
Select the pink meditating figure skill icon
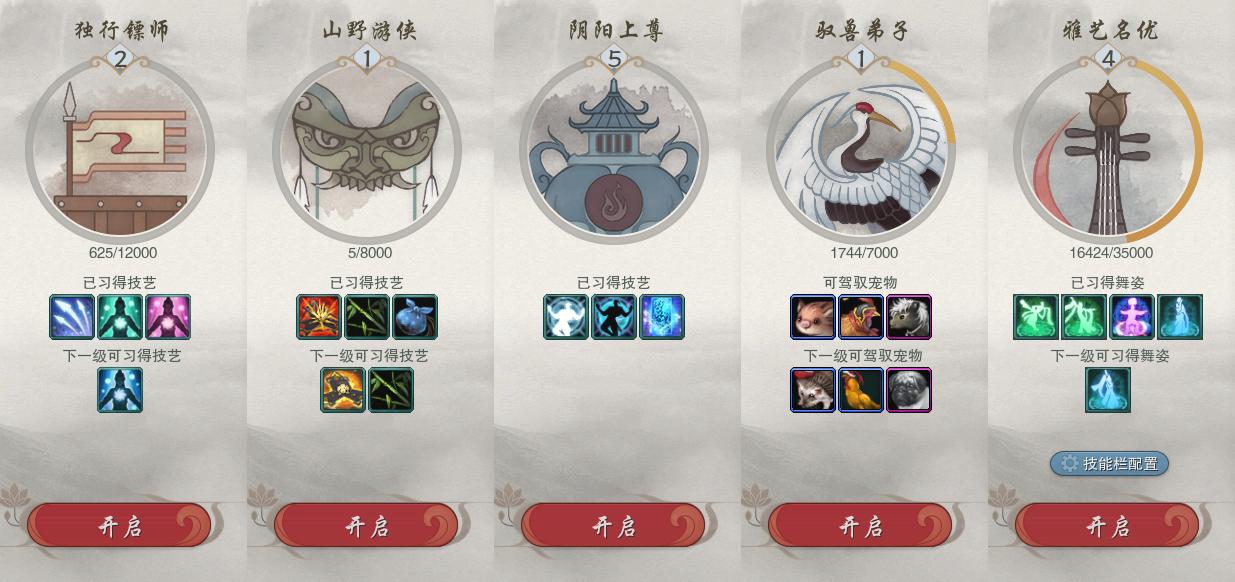click(168, 317)
